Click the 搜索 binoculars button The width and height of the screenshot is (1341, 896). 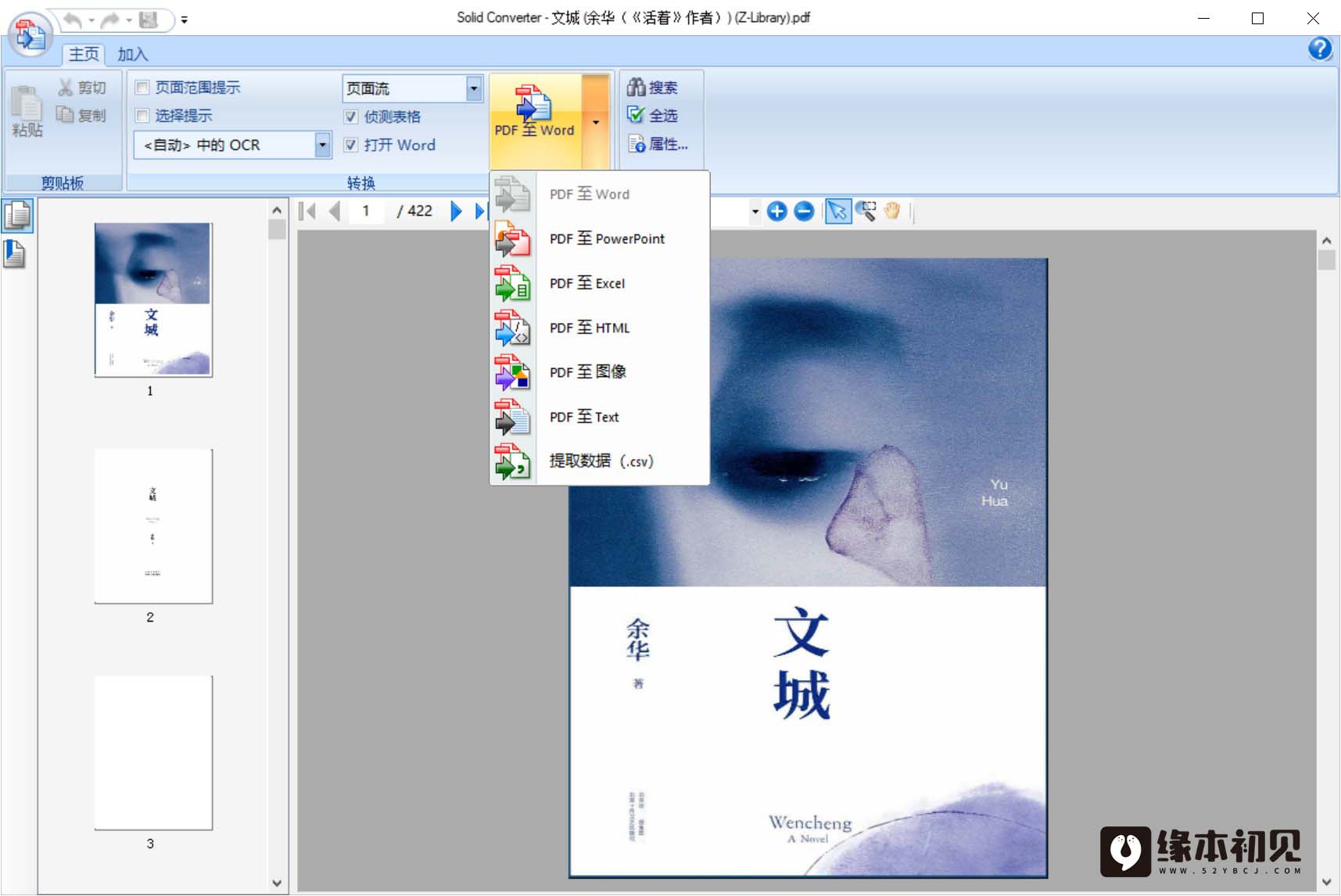[653, 88]
